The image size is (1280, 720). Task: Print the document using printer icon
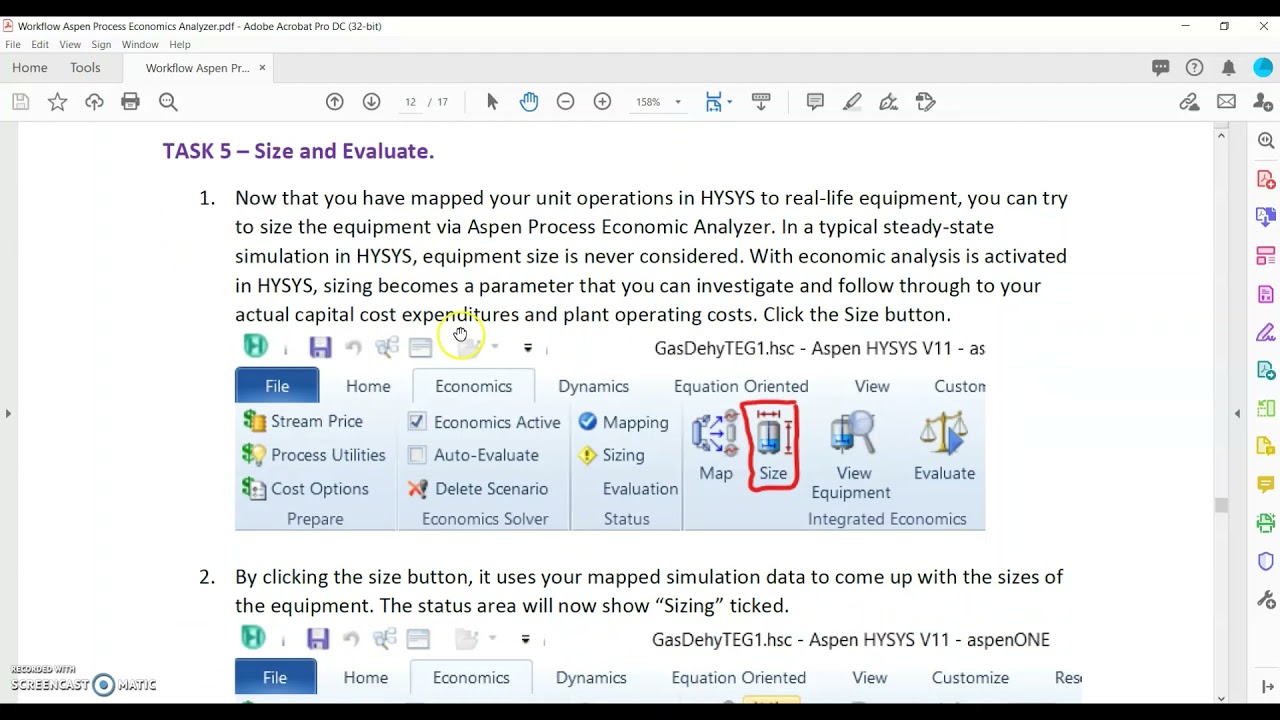tap(130, 101)
